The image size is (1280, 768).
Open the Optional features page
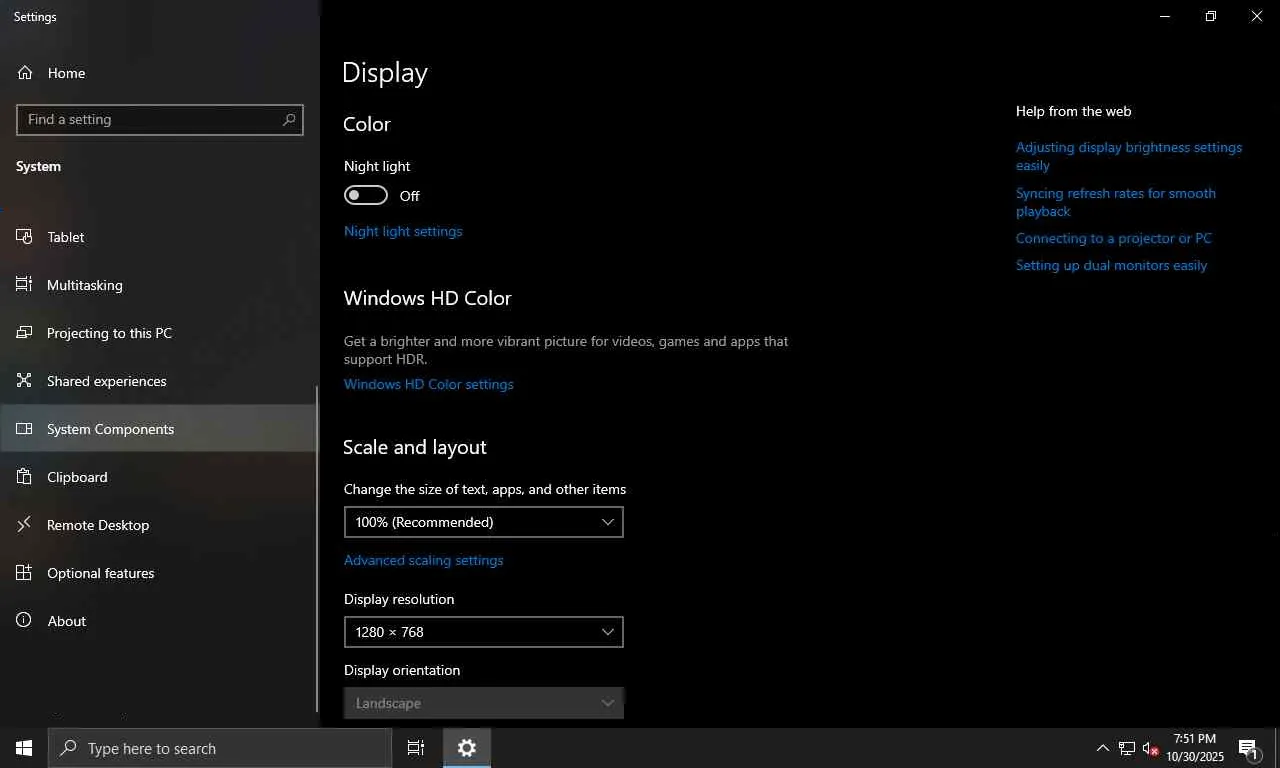pyautogui.click(x=158, y=573)
